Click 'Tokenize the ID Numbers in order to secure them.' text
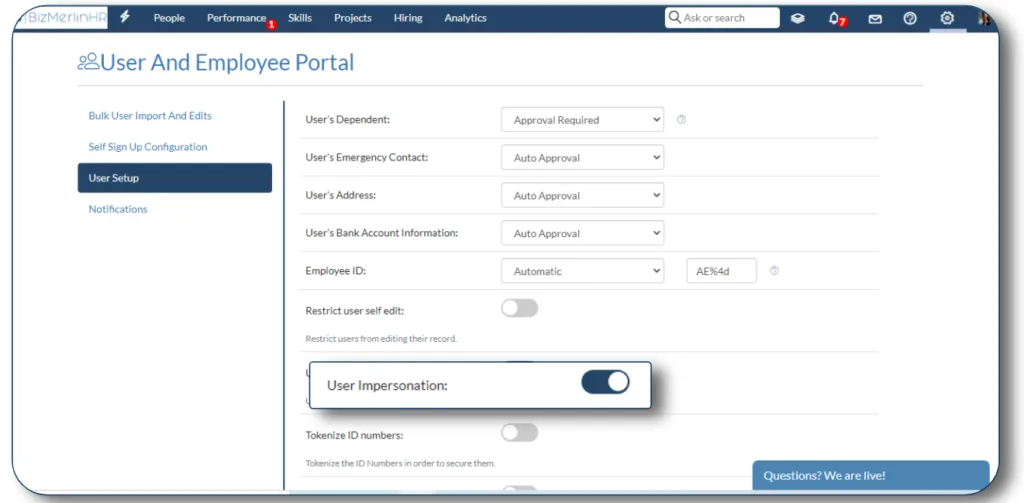Viewport: 1024px width, 503px height. click(x=401, y=463)
